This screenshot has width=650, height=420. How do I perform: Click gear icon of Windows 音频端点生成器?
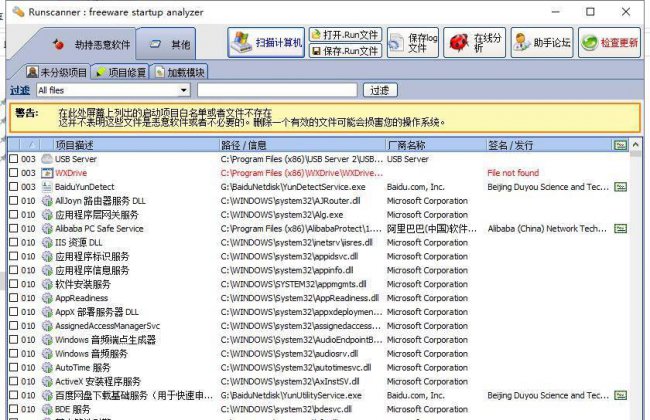[x=47, y=340]
